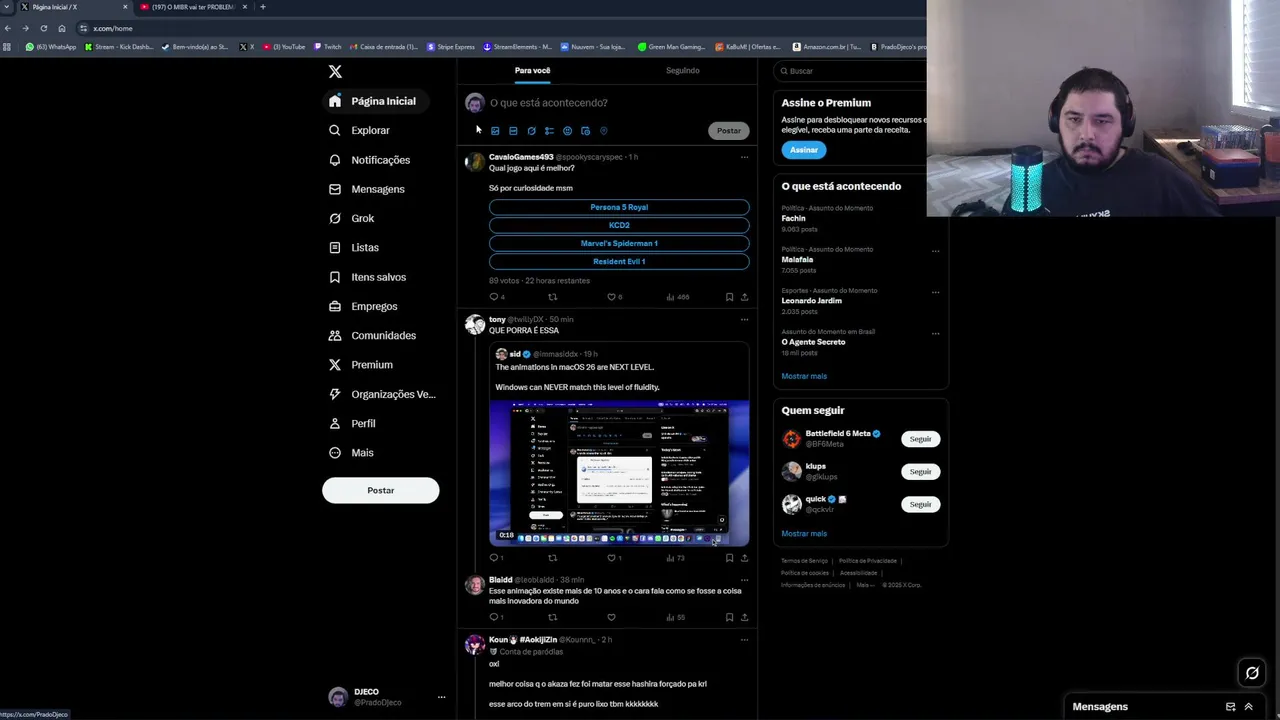1280x720 pixels.
Task: Click Mostrar mais under Quem seguir
Action: [804, 534]
